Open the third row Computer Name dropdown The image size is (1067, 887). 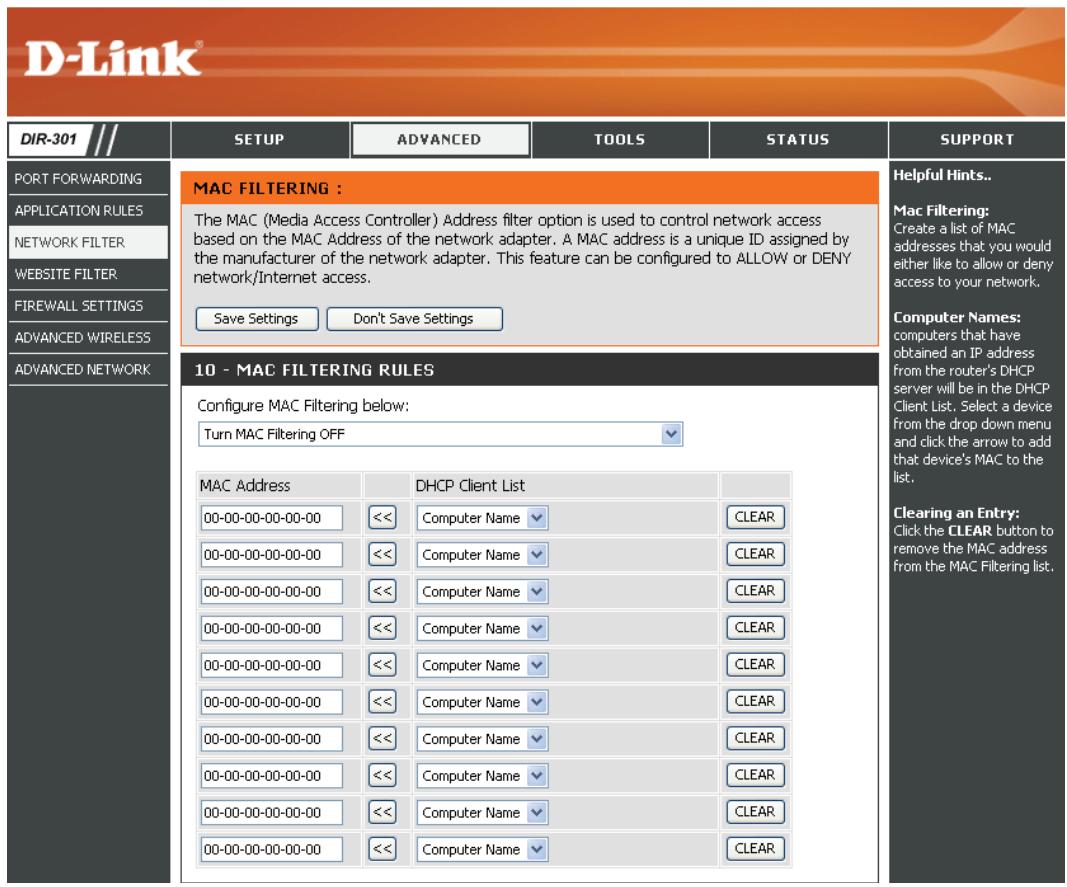tap(482, 592)
